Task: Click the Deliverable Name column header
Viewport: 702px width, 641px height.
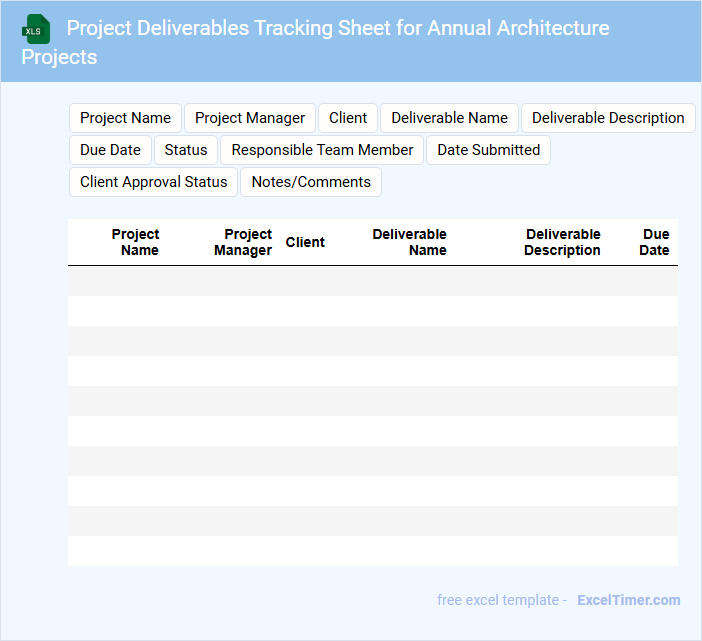Action: tap(409, 242)
